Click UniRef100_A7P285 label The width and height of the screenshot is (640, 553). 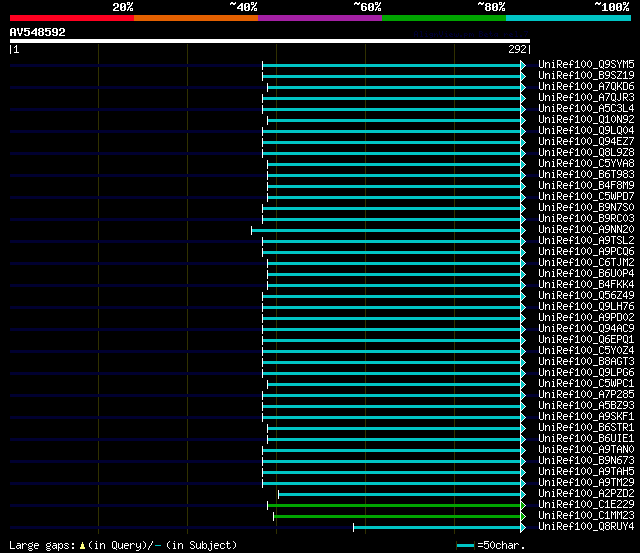(586, 395)
